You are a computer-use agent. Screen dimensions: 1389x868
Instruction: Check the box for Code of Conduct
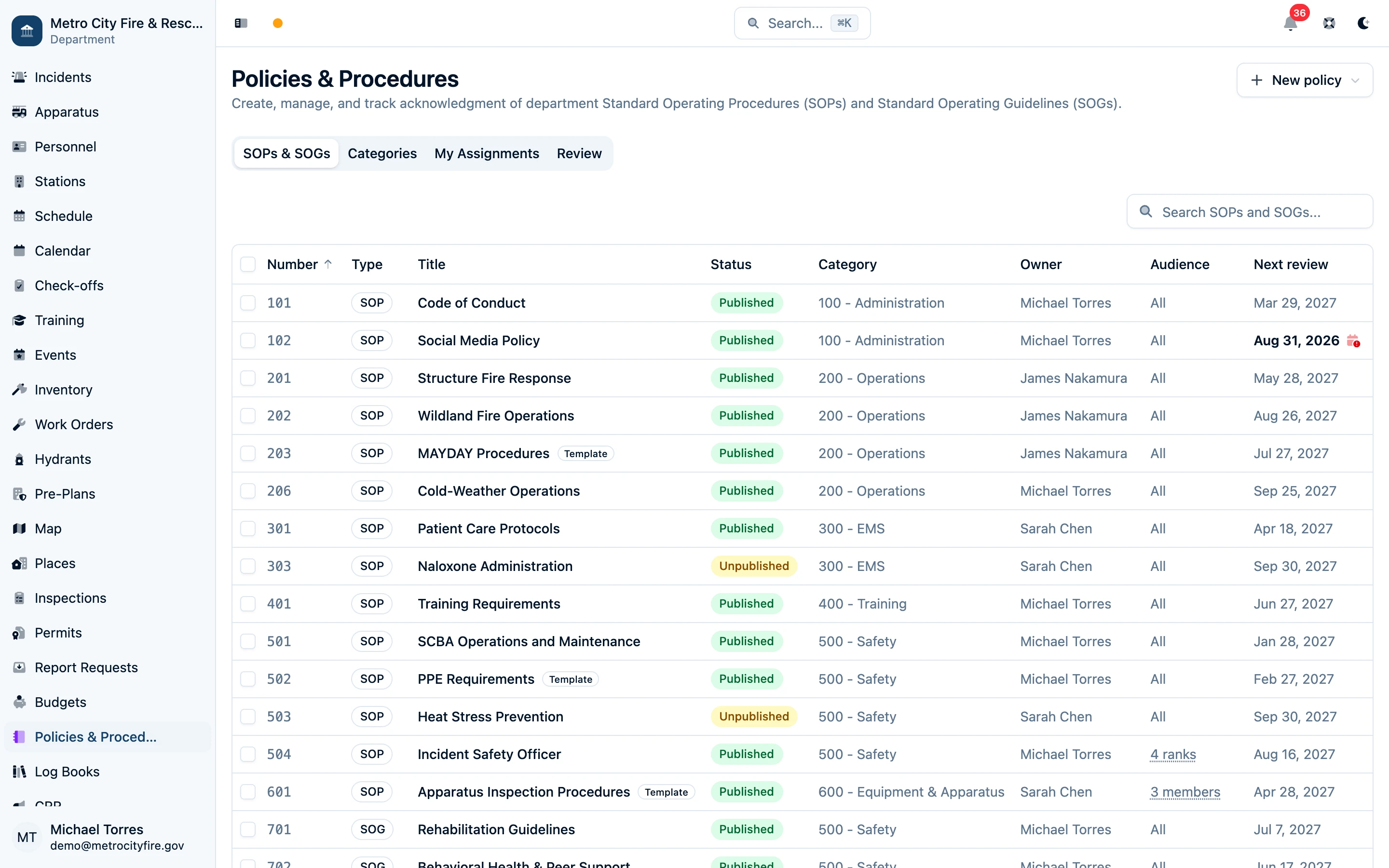pyautogui.click(x=248, y=303)
